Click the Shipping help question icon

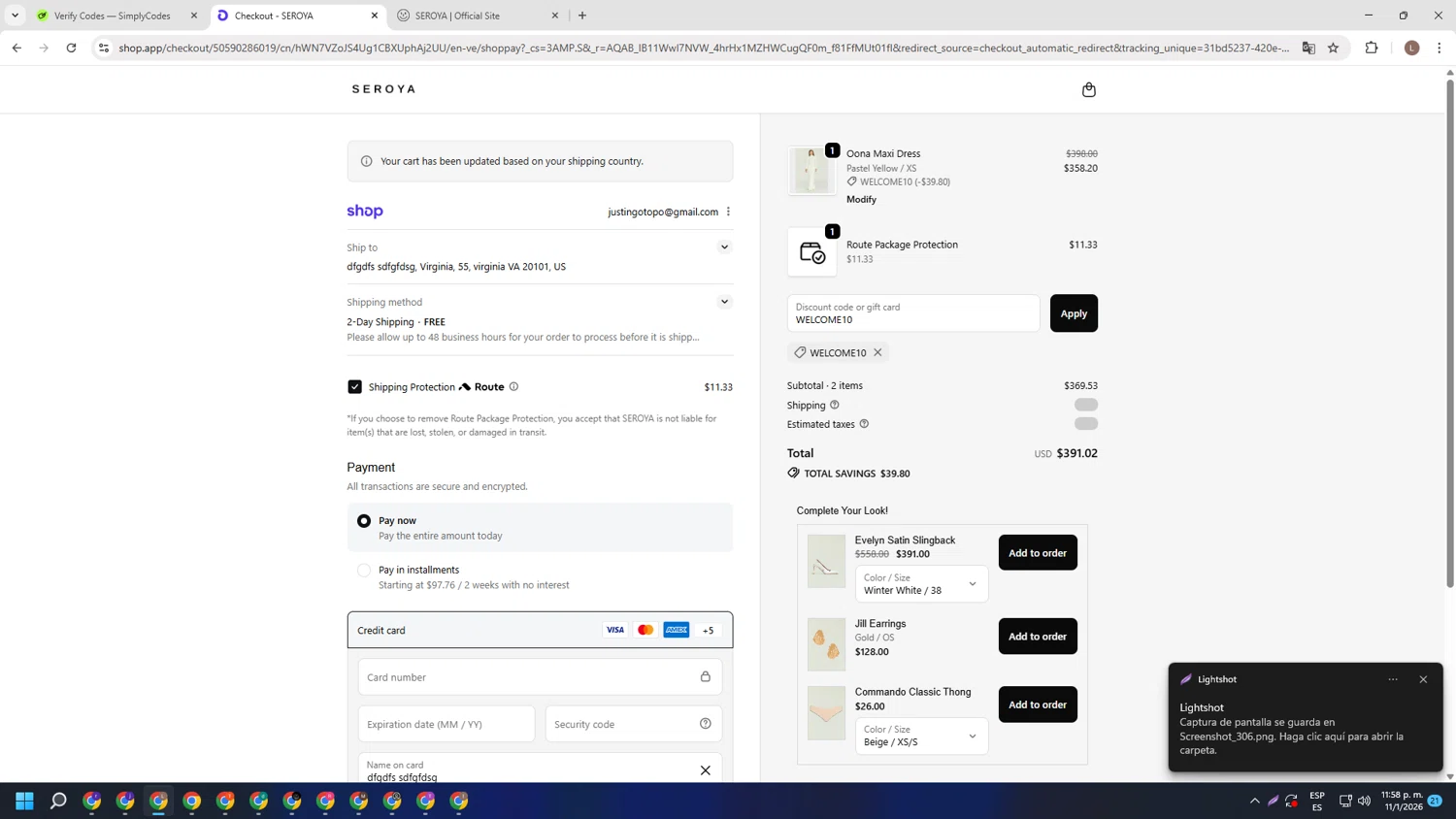click(834, 405)
